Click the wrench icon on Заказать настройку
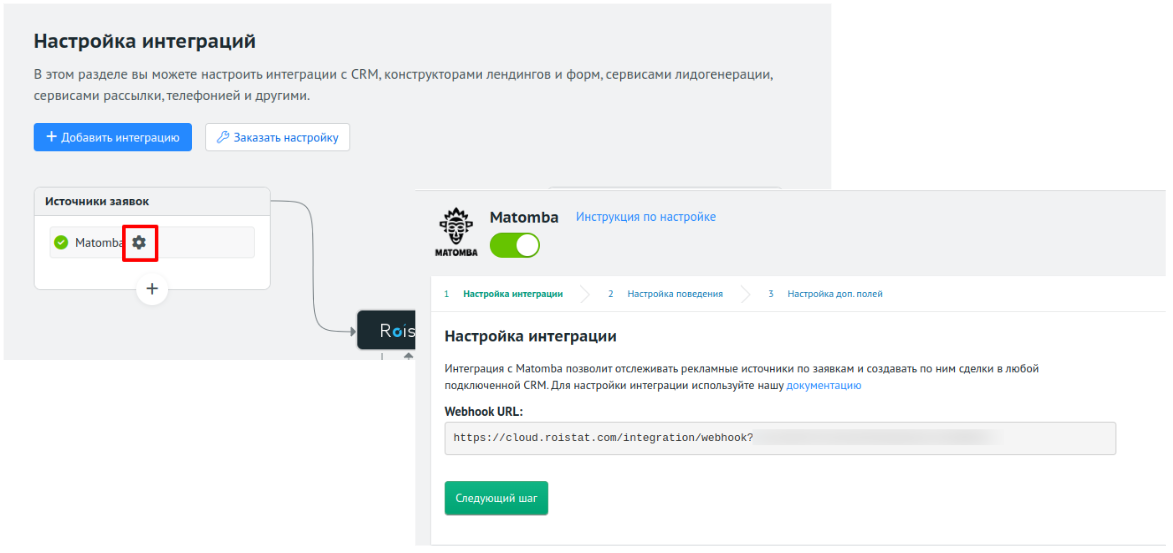1173x553 pixels. pos(222,137)
